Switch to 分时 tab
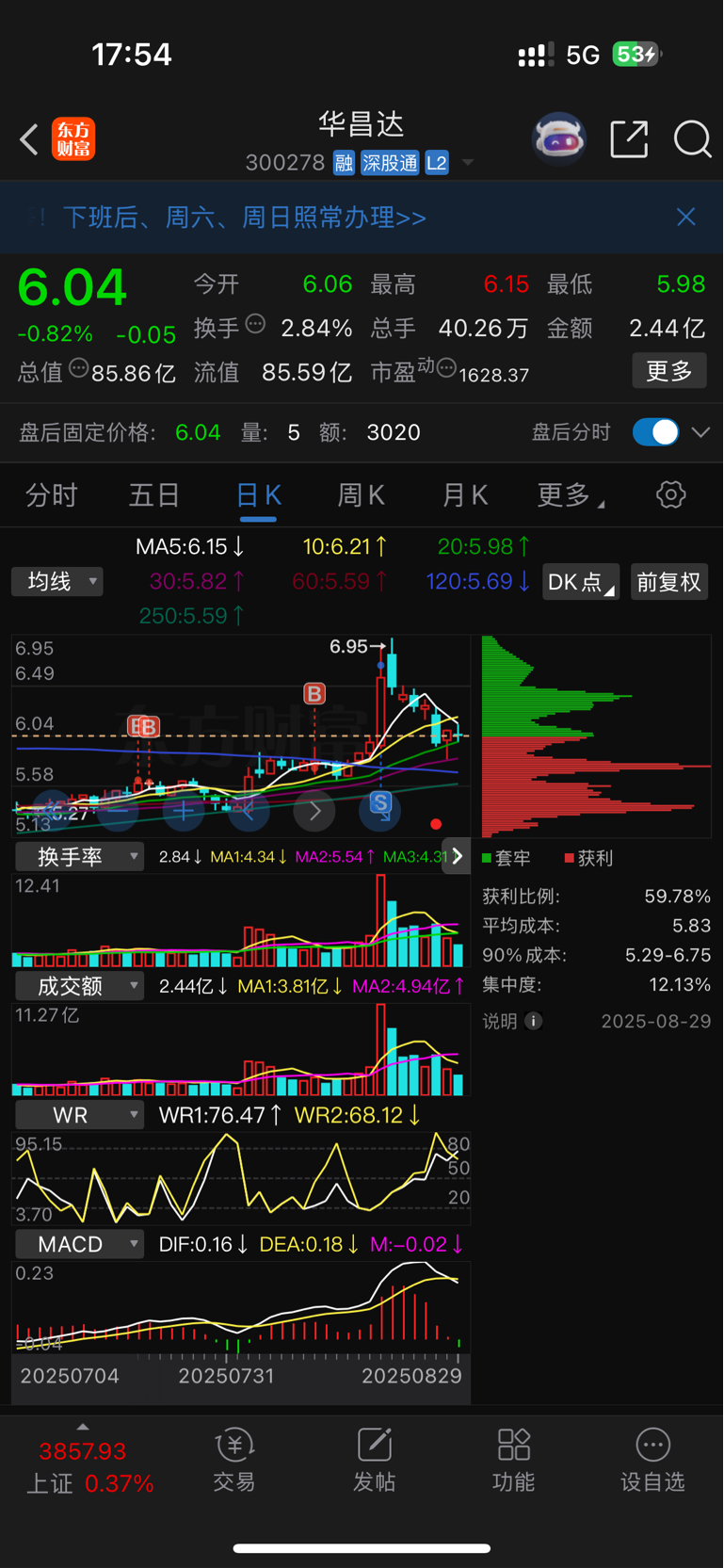 51,494
